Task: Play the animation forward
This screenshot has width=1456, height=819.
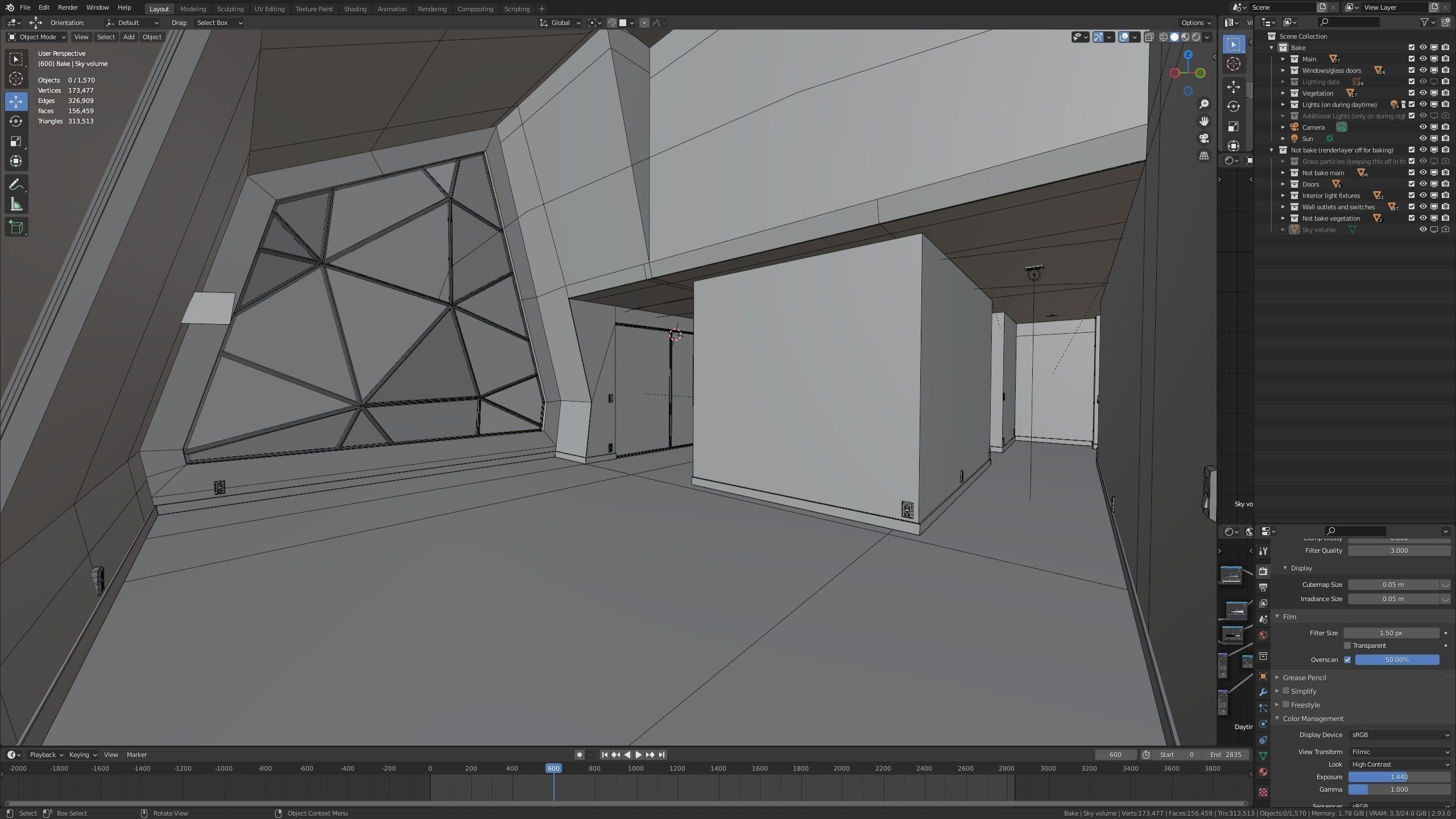Action: click(639, 755)
